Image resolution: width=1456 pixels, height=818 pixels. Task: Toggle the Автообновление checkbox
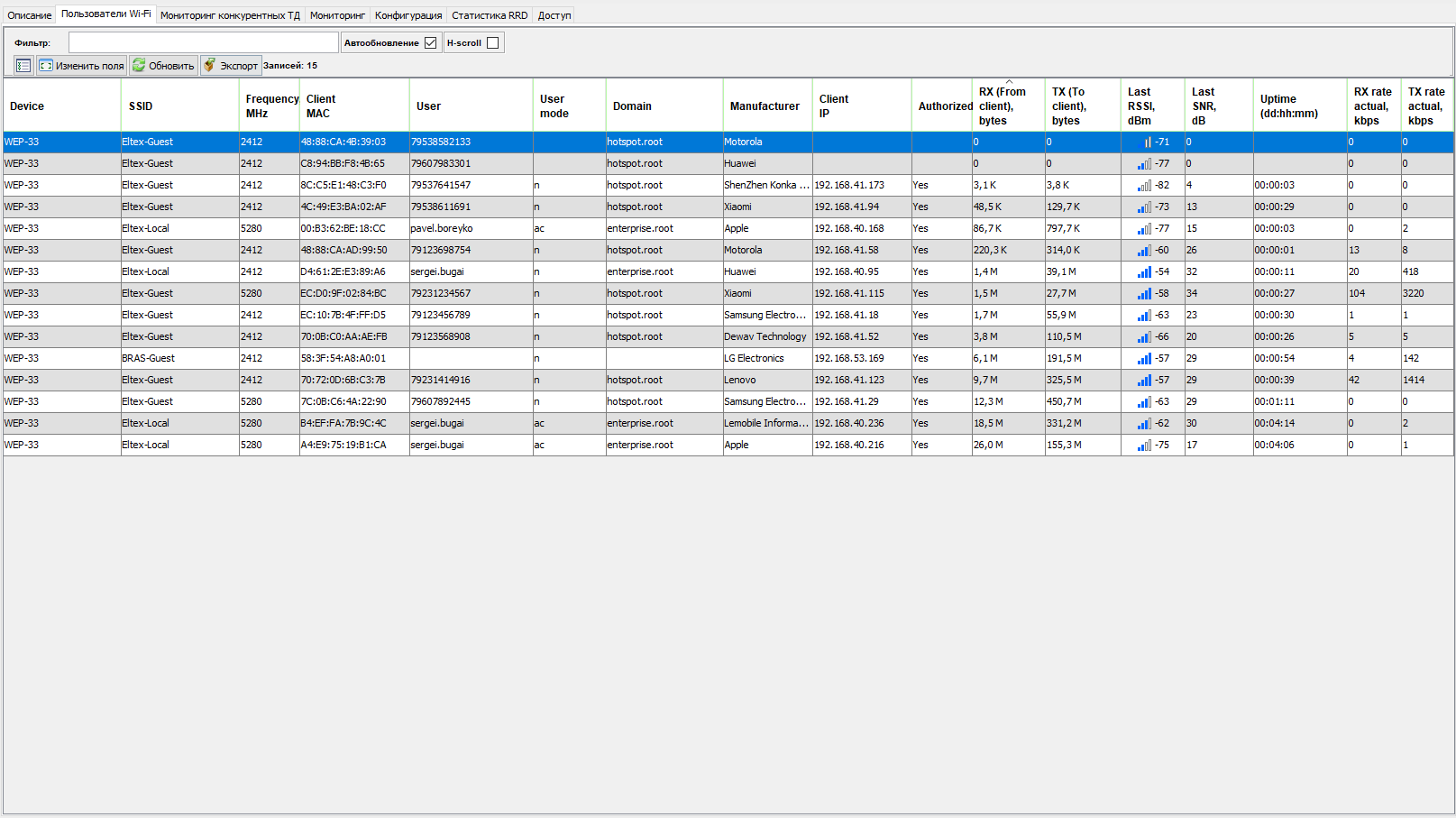(x=430, y=43)
